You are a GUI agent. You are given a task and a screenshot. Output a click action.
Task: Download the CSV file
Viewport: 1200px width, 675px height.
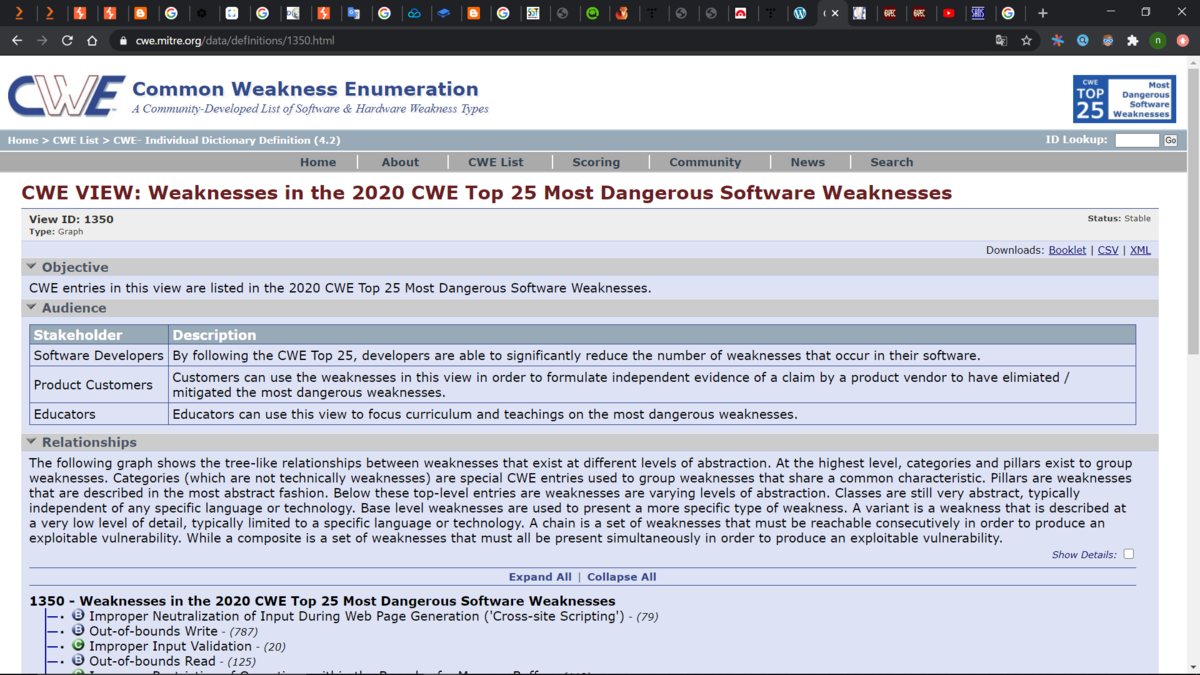click(1108, 250)
